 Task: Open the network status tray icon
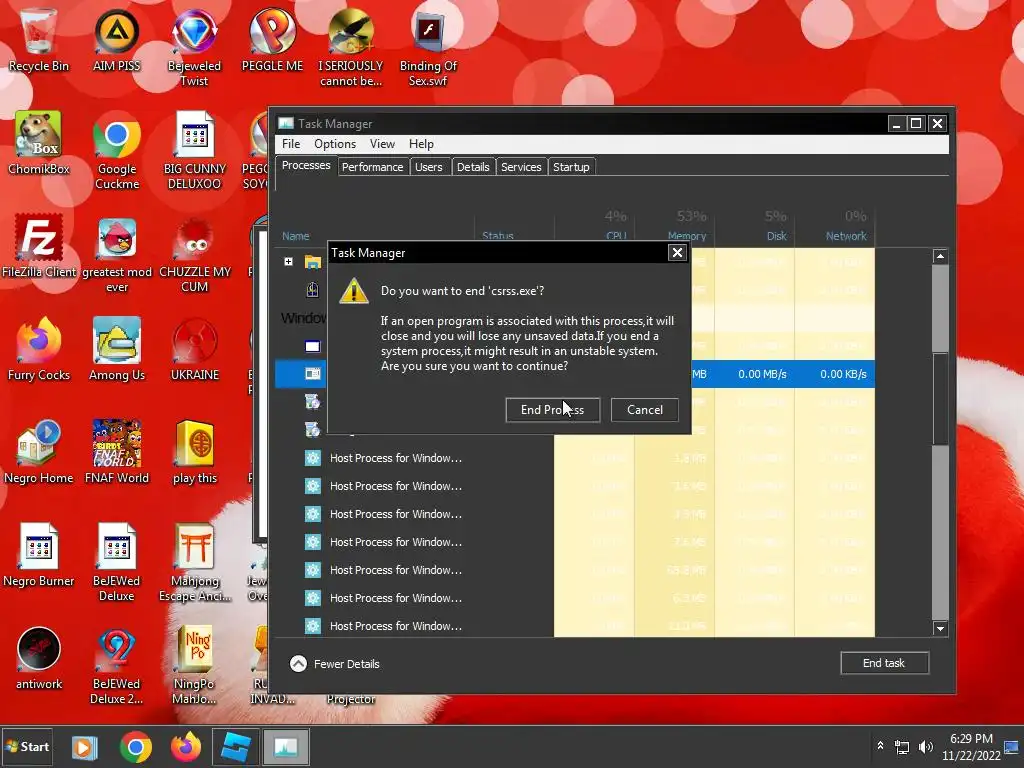(x=902, y=747)
